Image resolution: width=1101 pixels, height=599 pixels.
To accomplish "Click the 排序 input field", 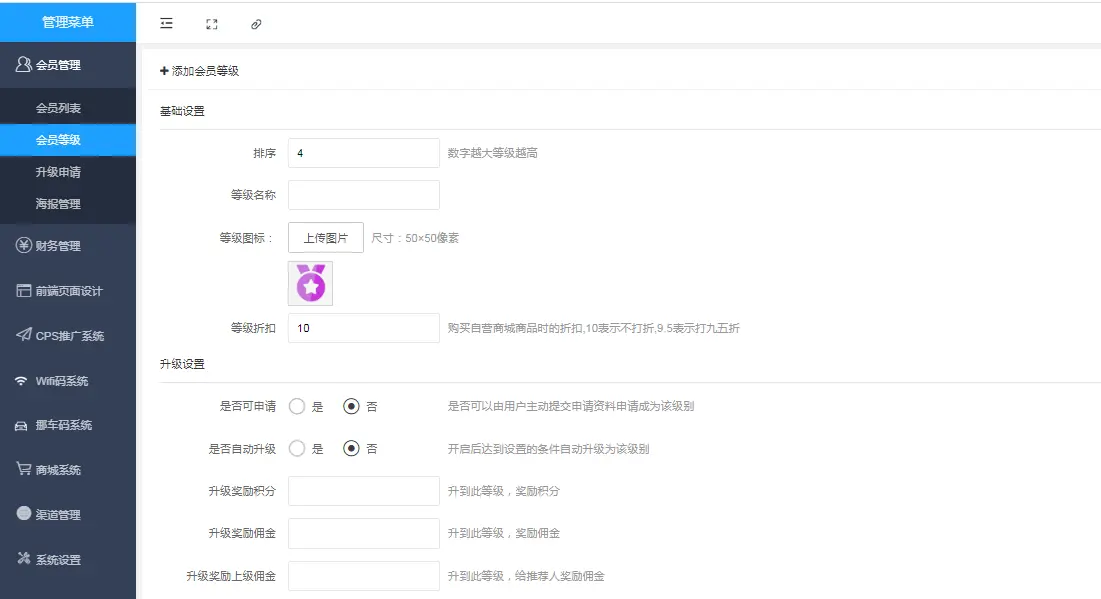I will (x=364, y=152).
